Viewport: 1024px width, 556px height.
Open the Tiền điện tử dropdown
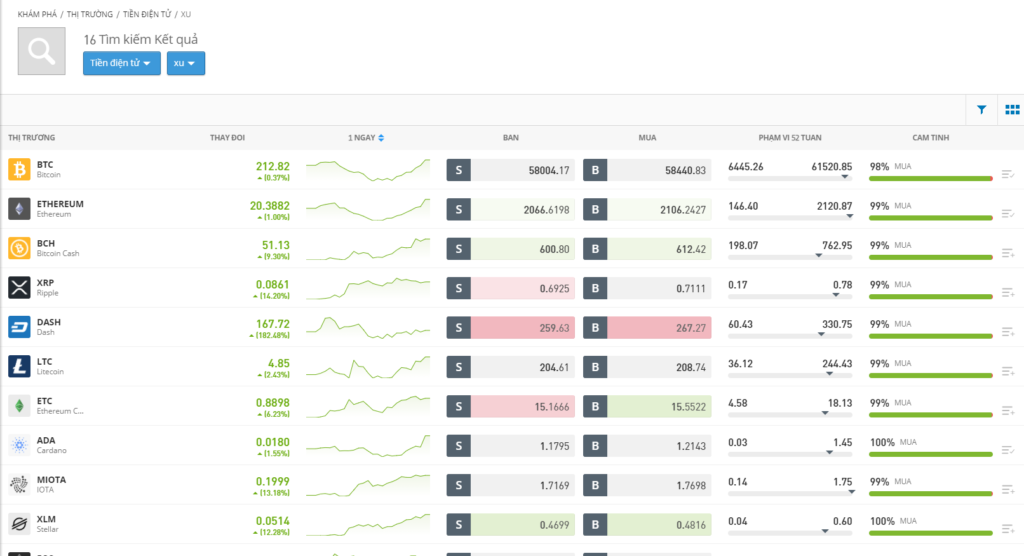(x=121, y=63)
